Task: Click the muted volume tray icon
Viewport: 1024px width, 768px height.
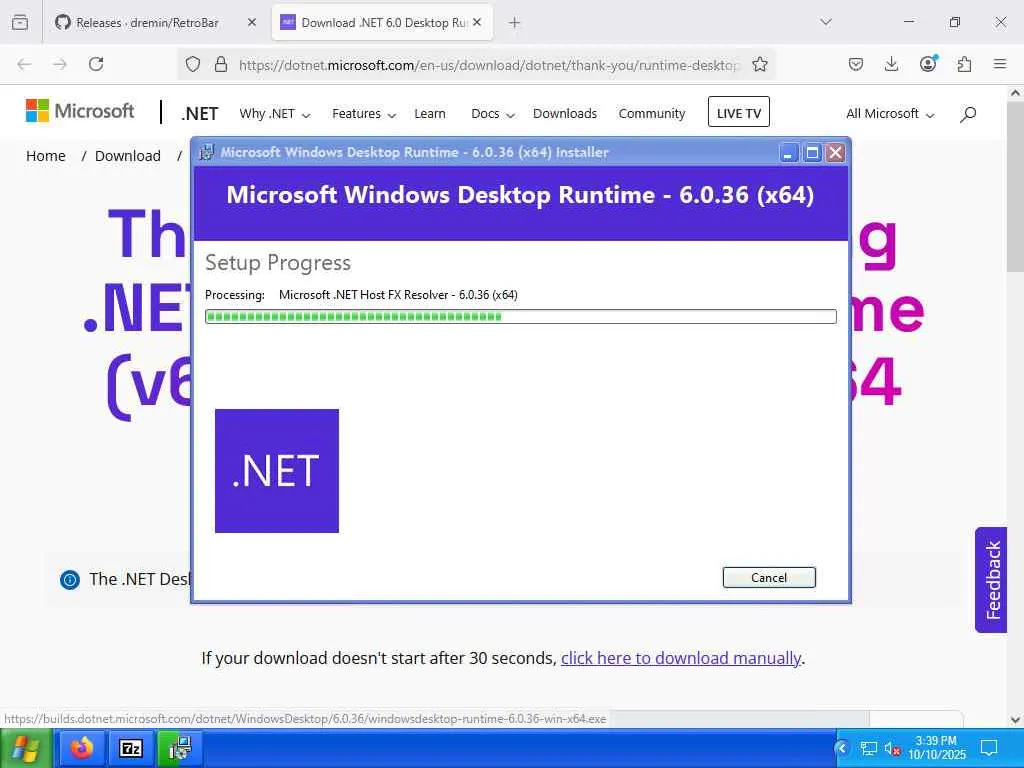Action: pos(893,749)
